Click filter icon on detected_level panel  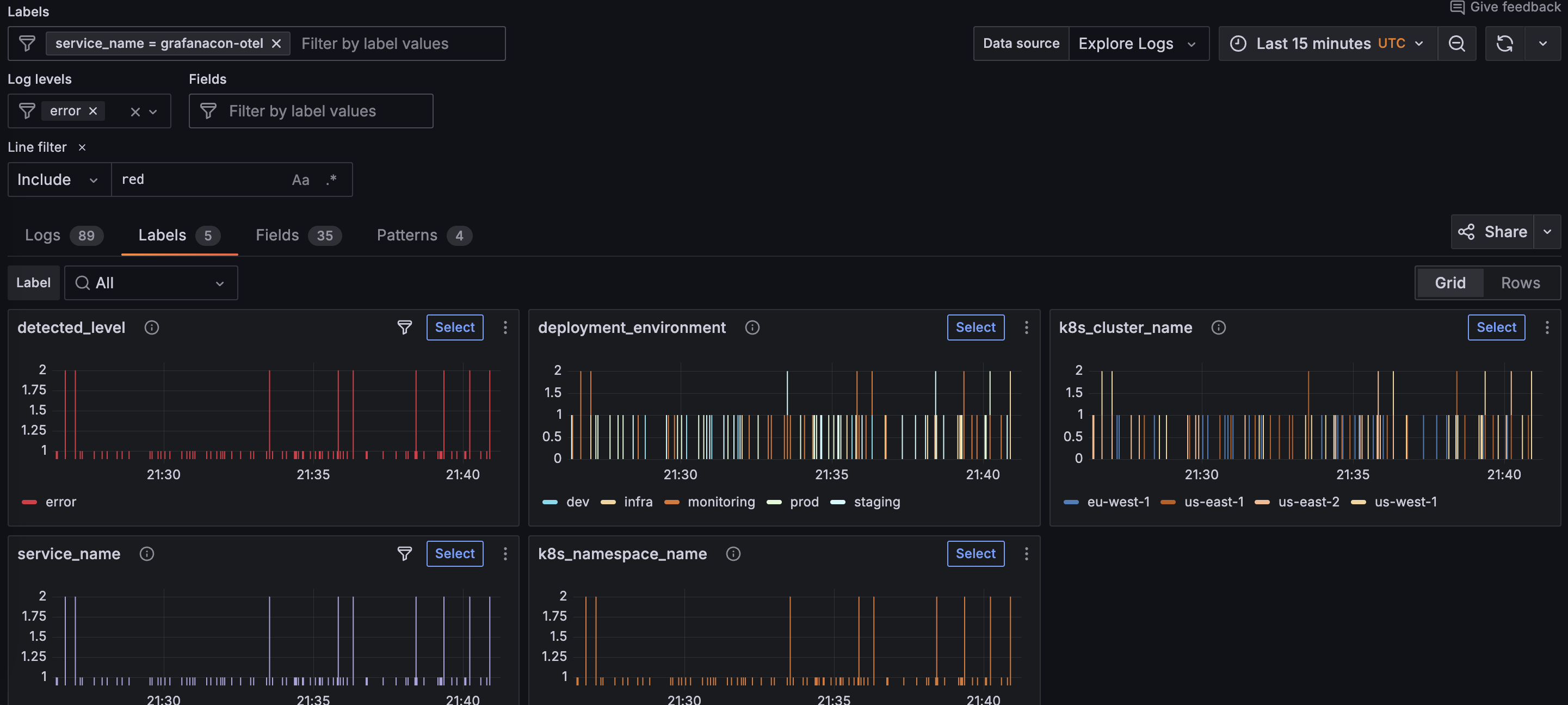click(404, 327)
